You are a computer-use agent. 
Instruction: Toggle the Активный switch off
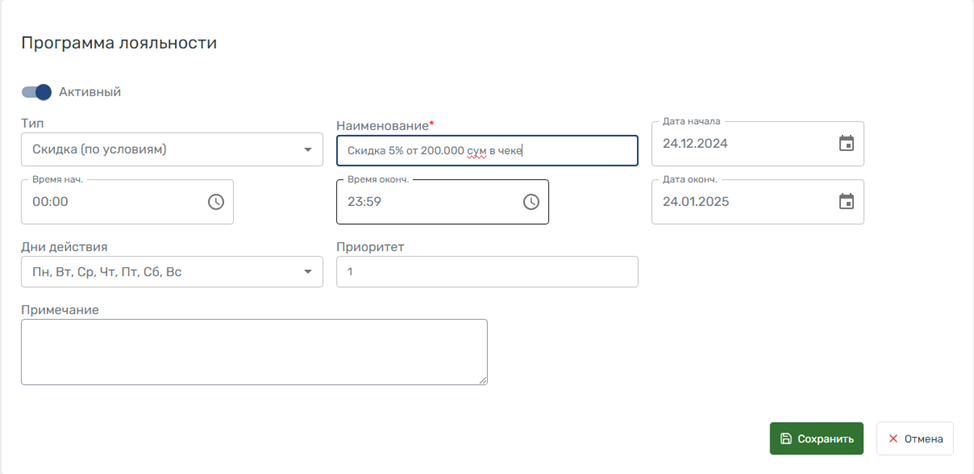point(37,92)
